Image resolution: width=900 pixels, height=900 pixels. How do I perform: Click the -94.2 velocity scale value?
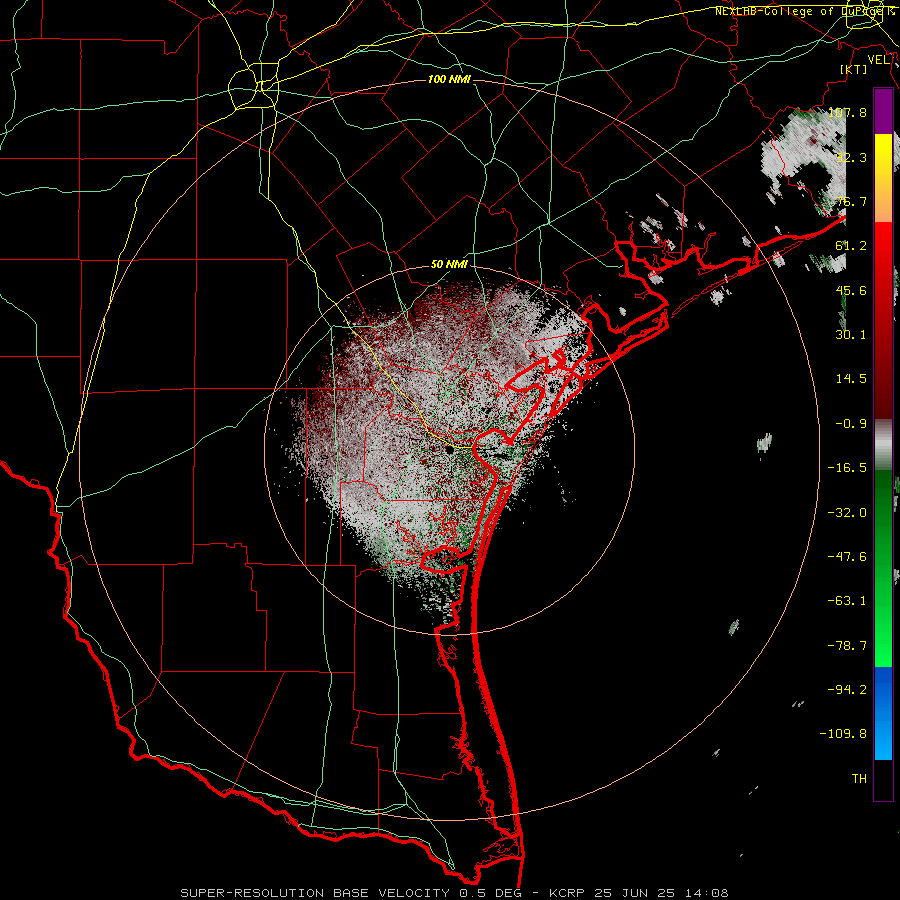[x=847, y=689]
